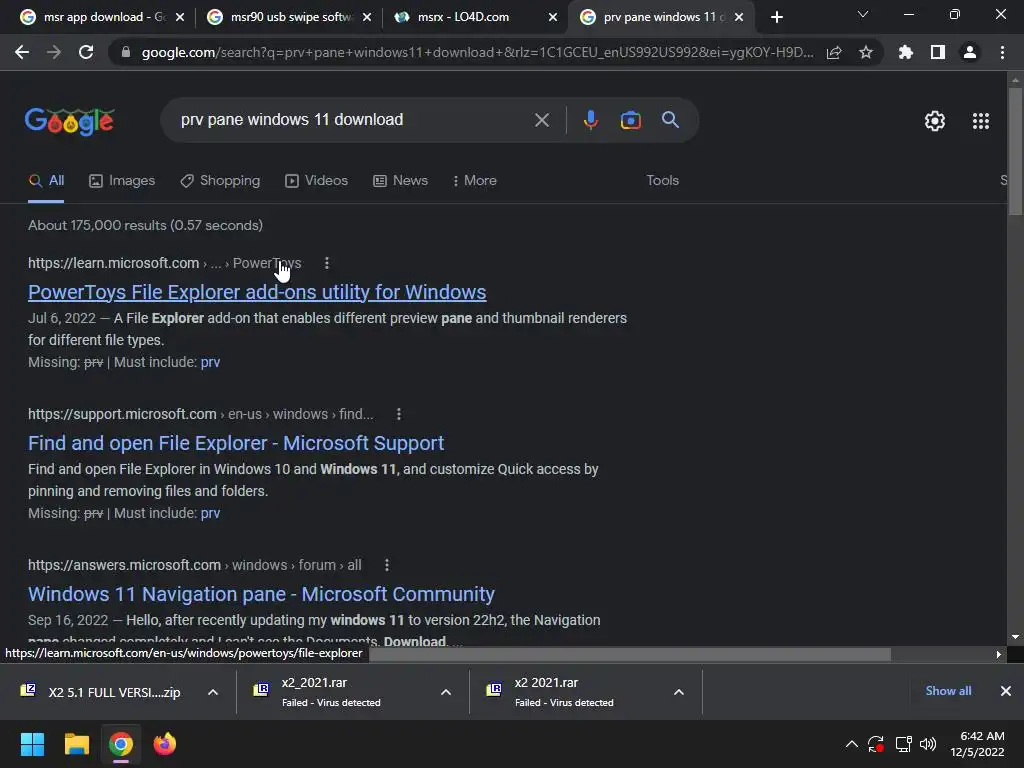Expand options for x2 2021.rar download
Screen dimensions: 1024x768
click(679, 692)
